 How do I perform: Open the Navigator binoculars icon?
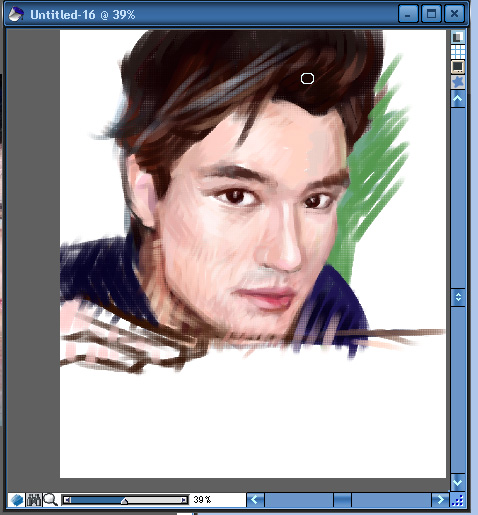pos(34,500)
